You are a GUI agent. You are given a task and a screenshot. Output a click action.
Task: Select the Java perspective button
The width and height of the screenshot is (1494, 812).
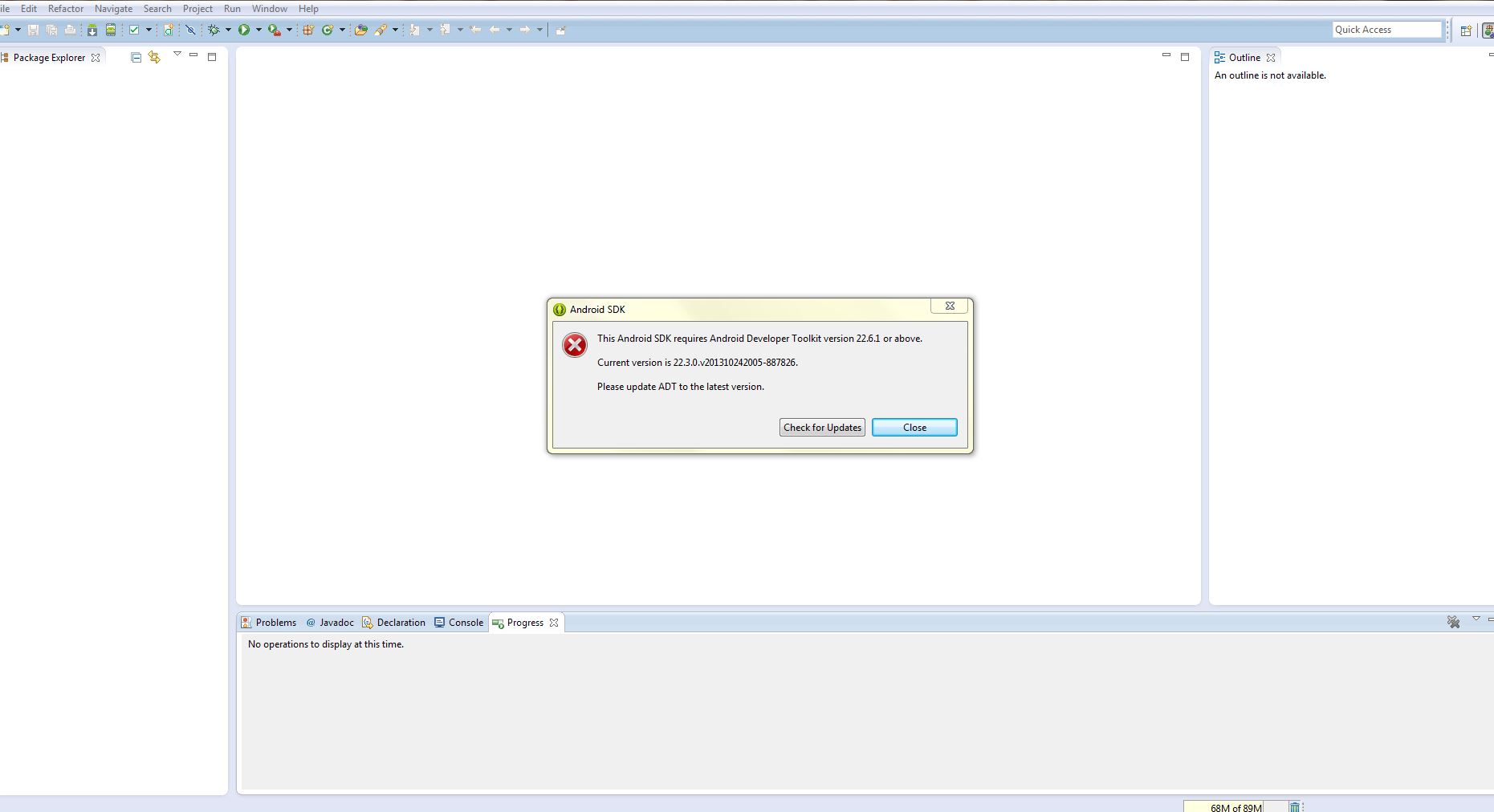pyautogui.click(x=1488, y=30)
